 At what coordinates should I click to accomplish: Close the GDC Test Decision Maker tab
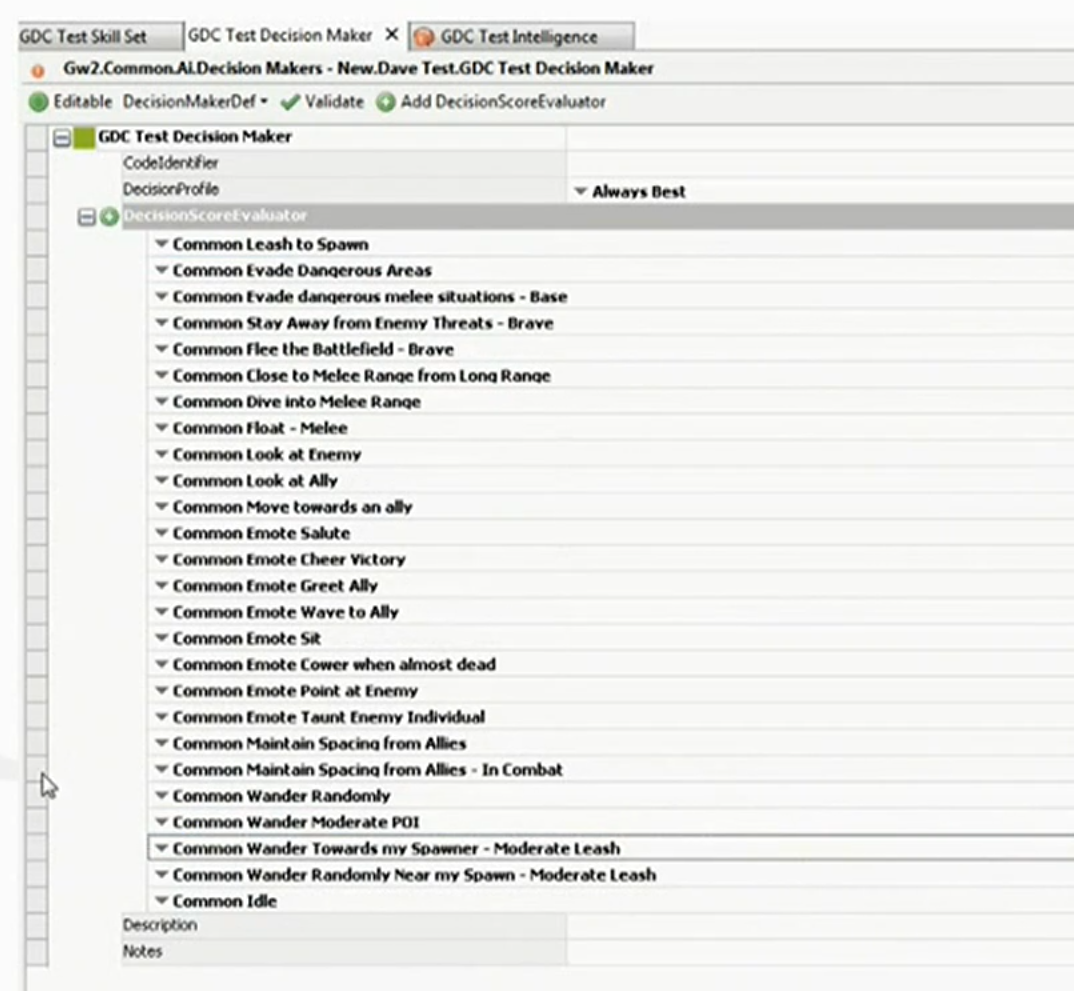coord(392,35)
